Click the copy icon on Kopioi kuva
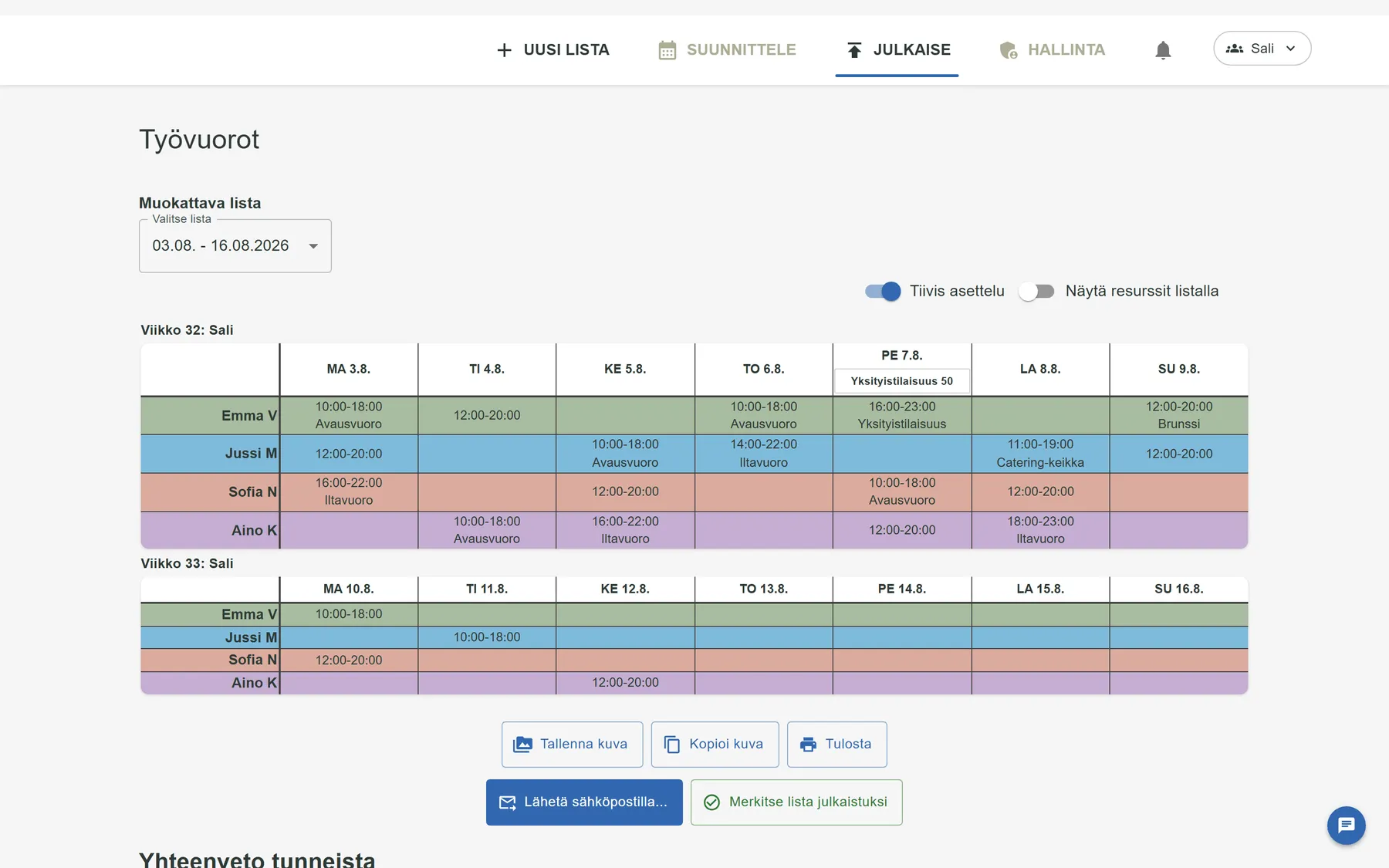The height and width of the screenshot is (868, 1389). 672,745
